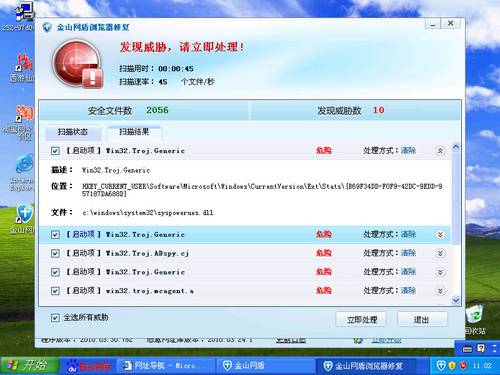Launch Internet Explorer from the desktop
This screenshot has height=375, width=500.
25,163
